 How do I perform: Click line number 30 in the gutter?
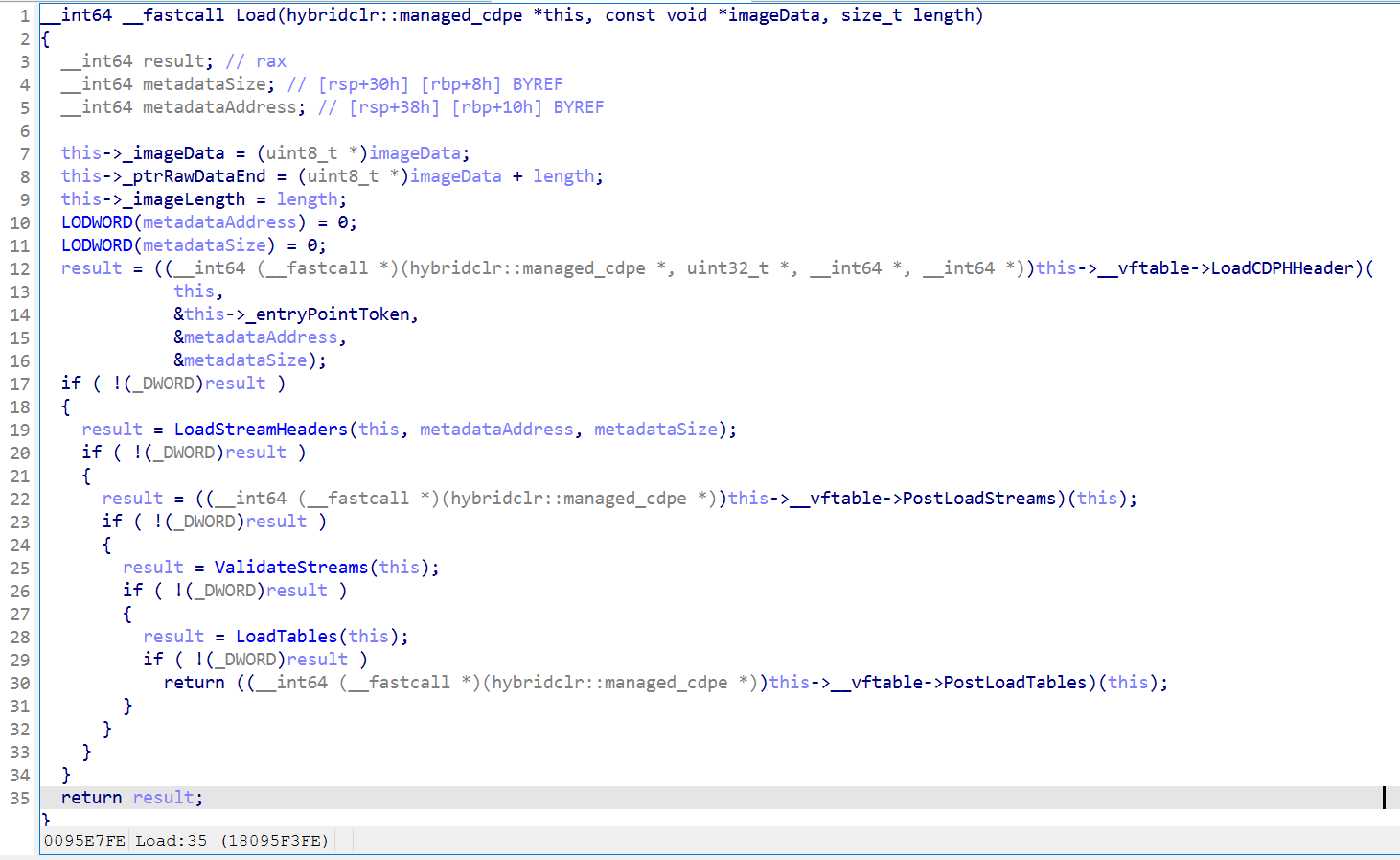click(x=20, y=683)
